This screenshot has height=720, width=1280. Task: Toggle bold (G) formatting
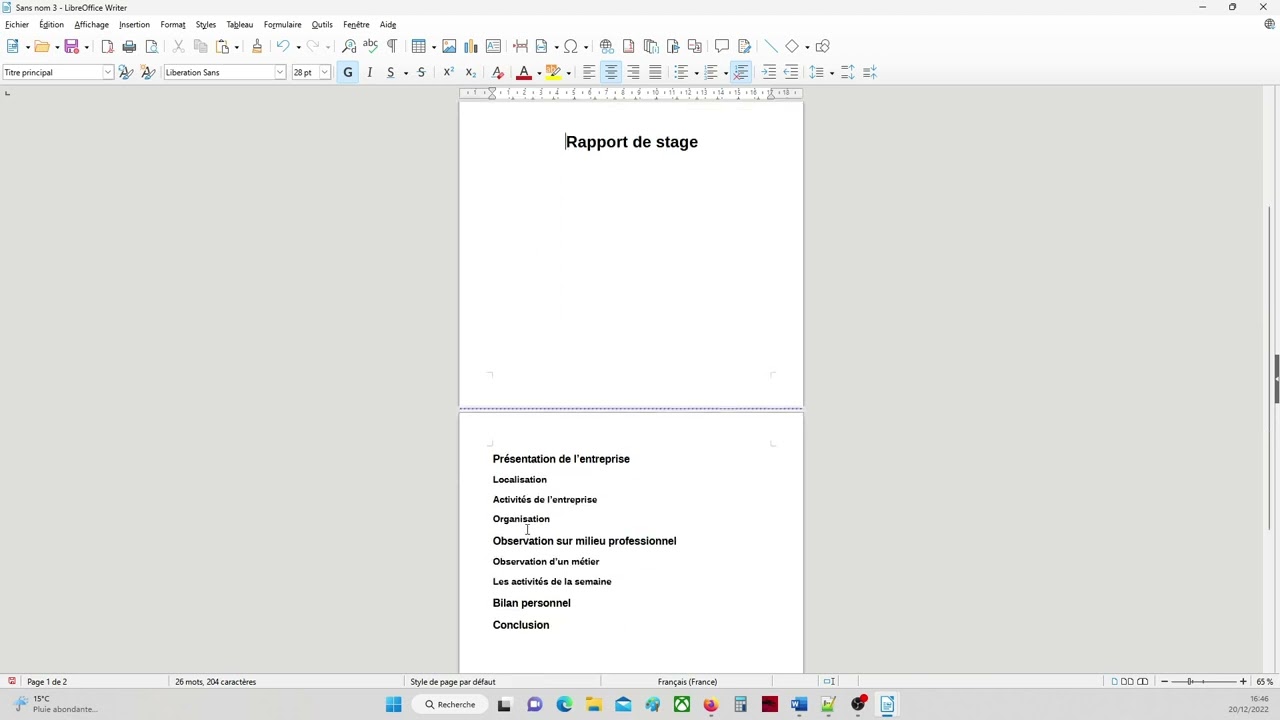pyautogui.click(x=348, y=72)
